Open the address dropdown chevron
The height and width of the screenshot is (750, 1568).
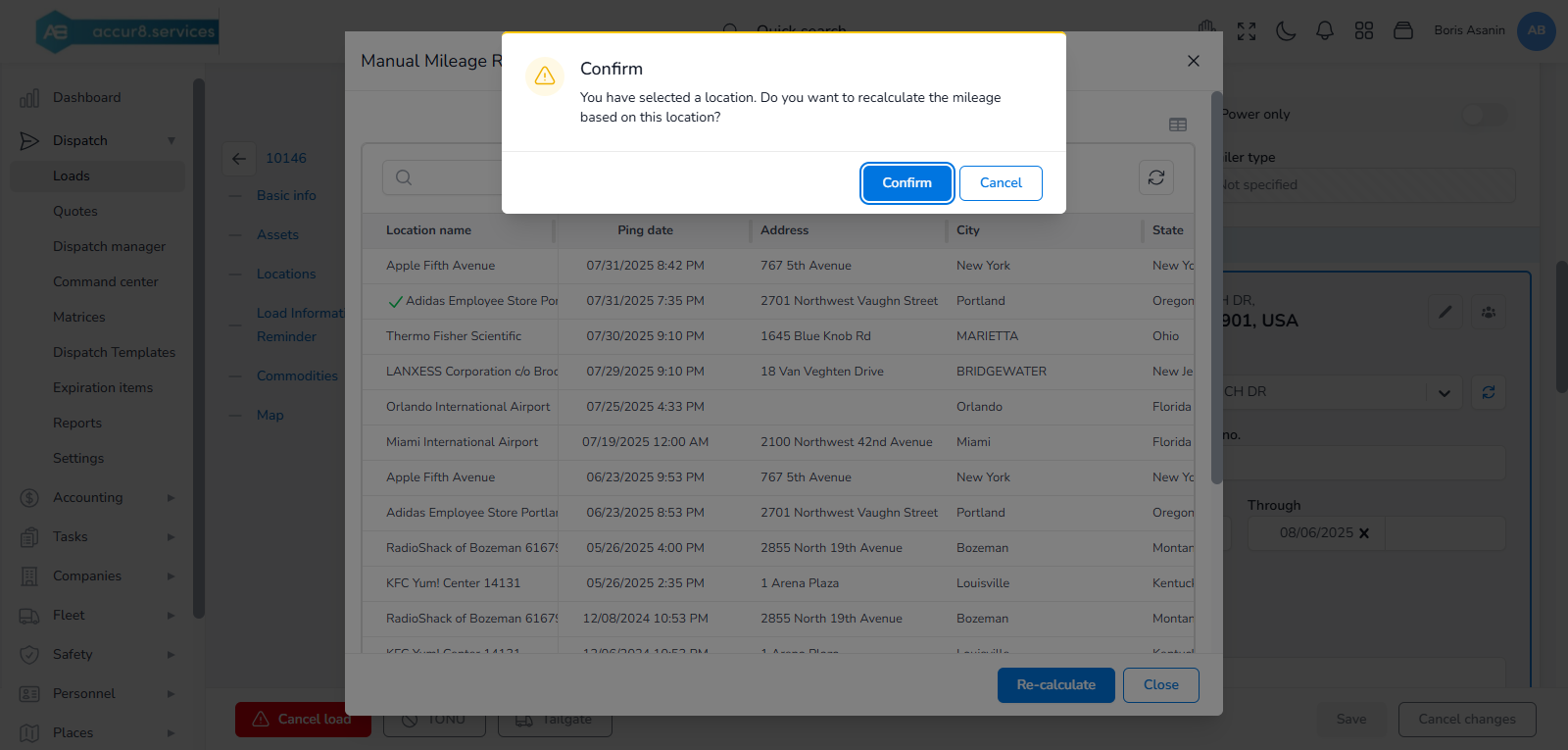pos(1445,392)
